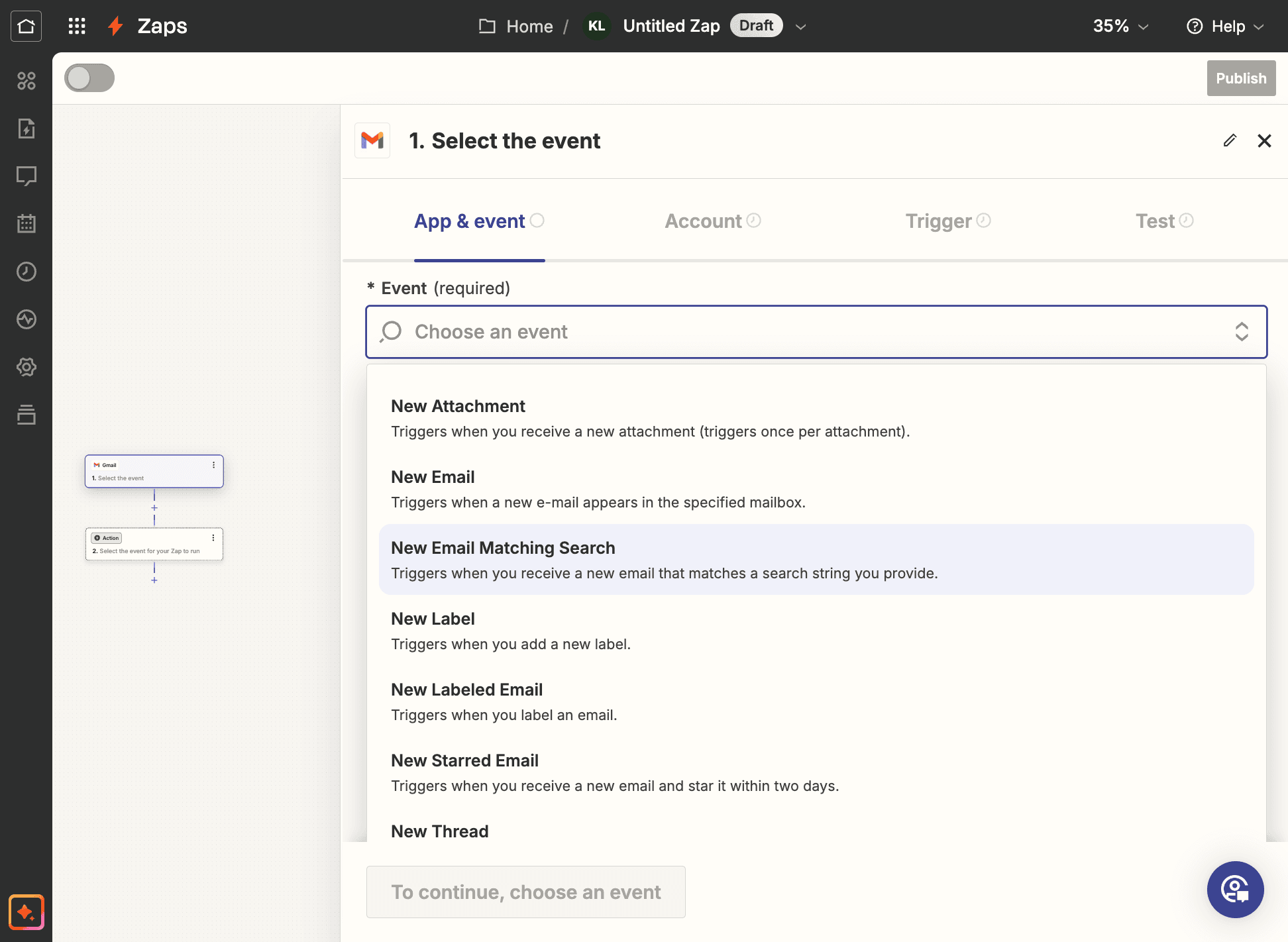
Task: Launch the AI copilot sparkle icon
Action: pyautogui.click(x=26, y=912)
